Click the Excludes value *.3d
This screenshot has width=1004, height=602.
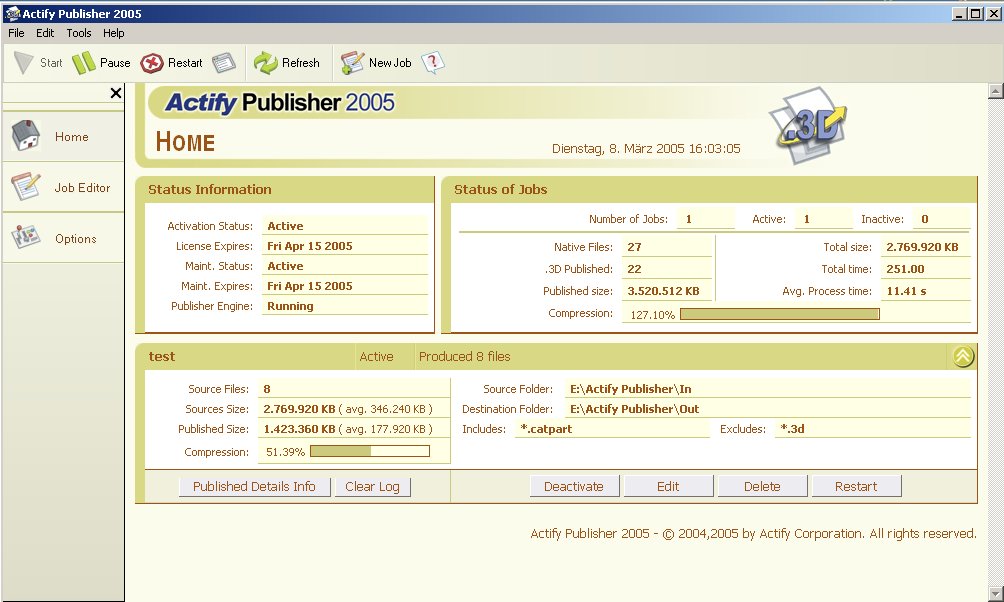[x=792, y=429]
